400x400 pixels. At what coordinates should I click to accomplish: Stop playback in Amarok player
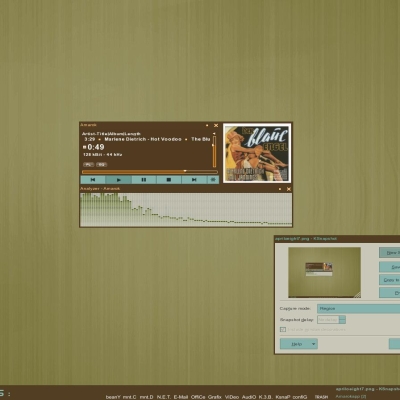(169, 180)
